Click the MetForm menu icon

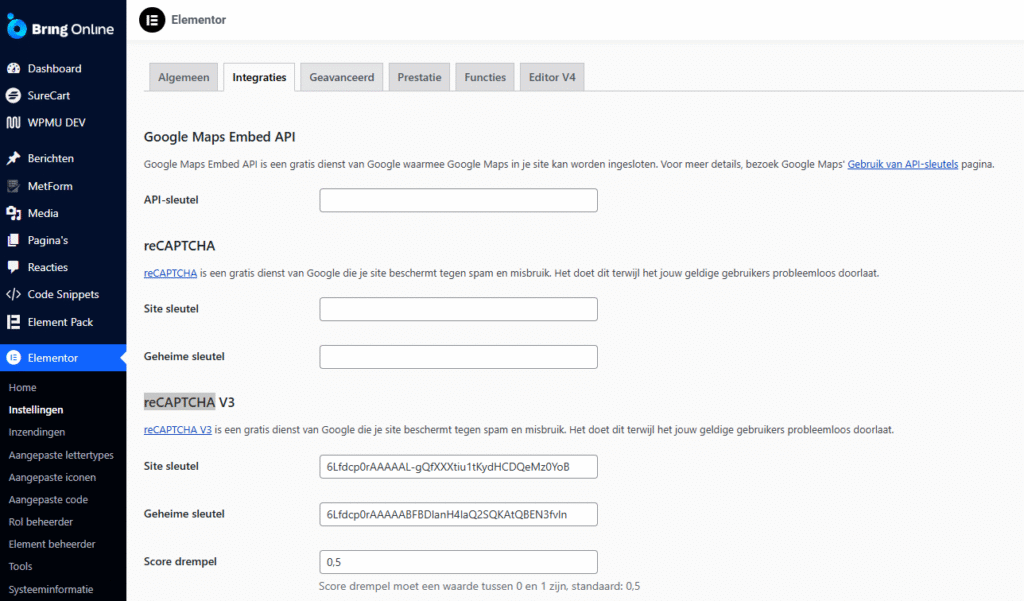click(13, 186)
